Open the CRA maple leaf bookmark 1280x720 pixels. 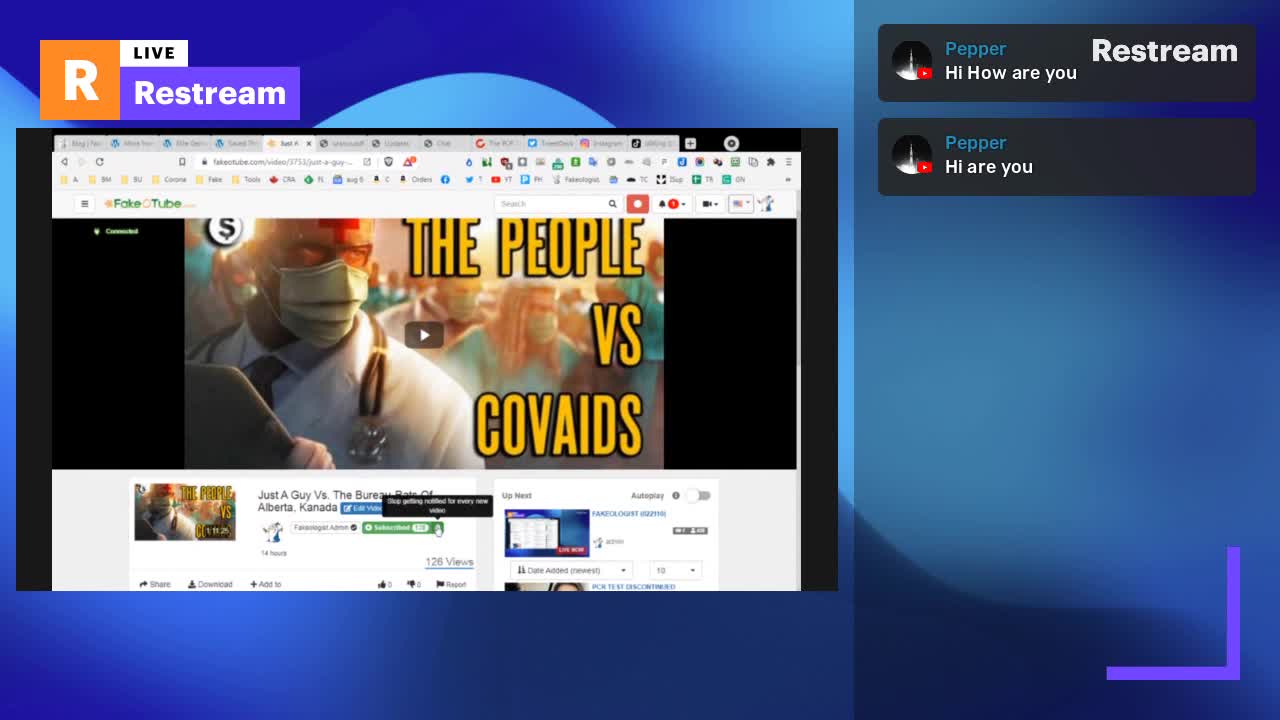(x=283, y=180)
